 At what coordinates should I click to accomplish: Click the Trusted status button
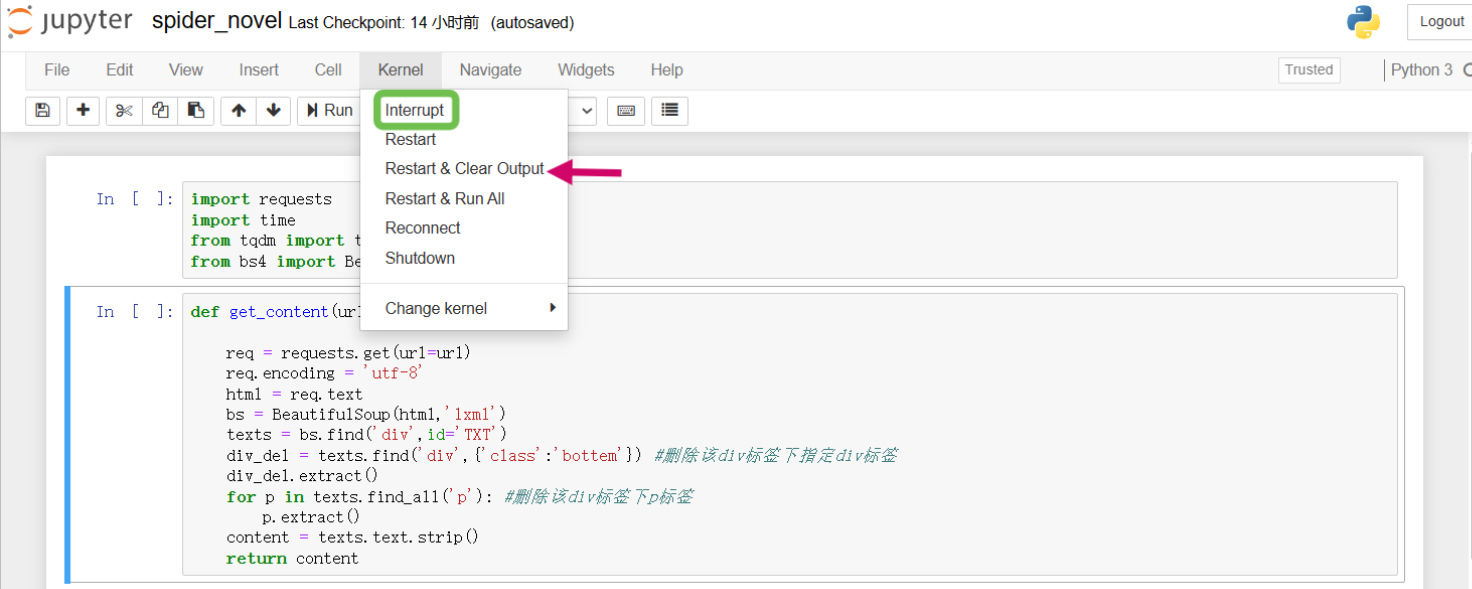[1308, 70]
